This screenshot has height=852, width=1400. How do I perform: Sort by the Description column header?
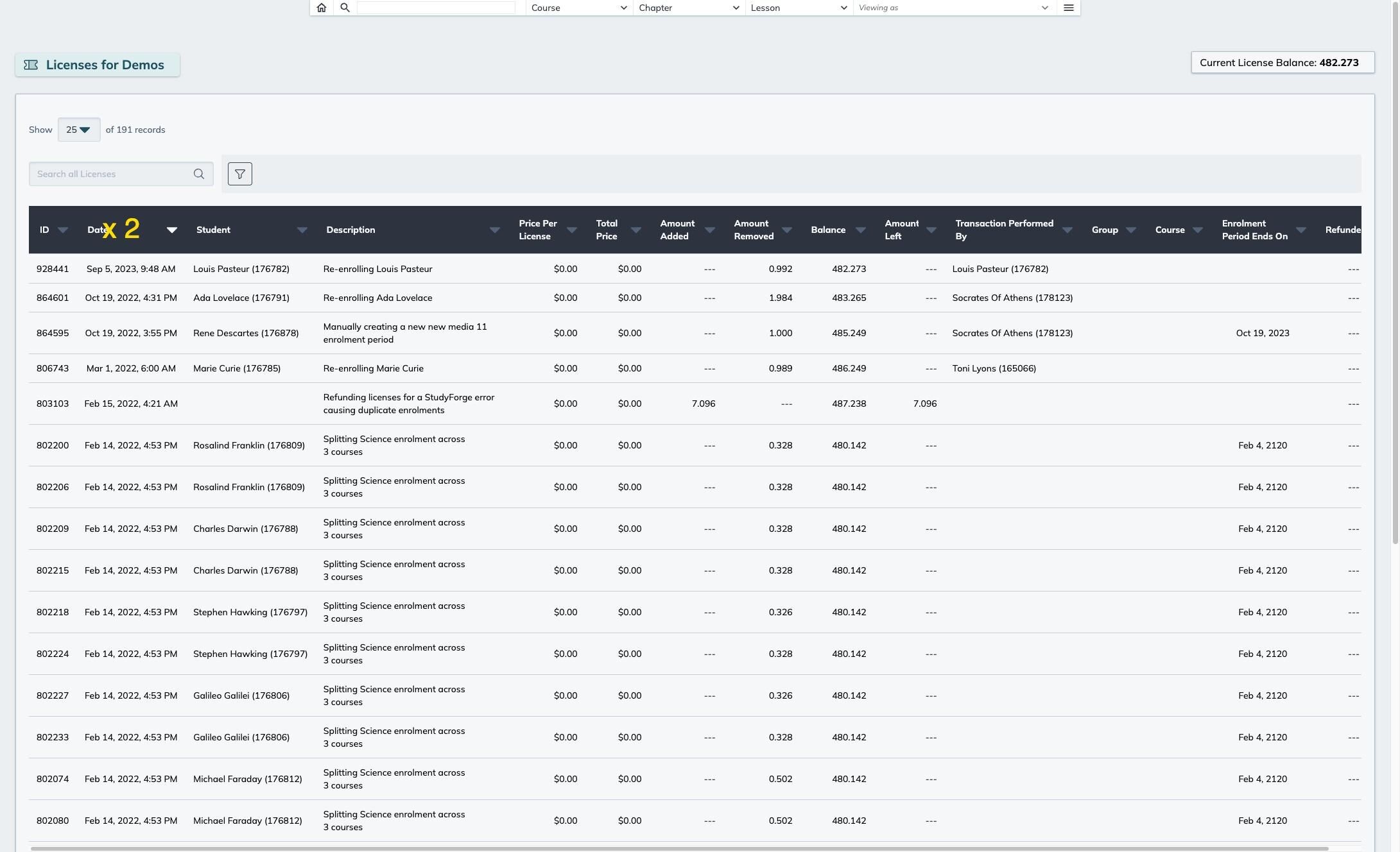pos(350,230)
